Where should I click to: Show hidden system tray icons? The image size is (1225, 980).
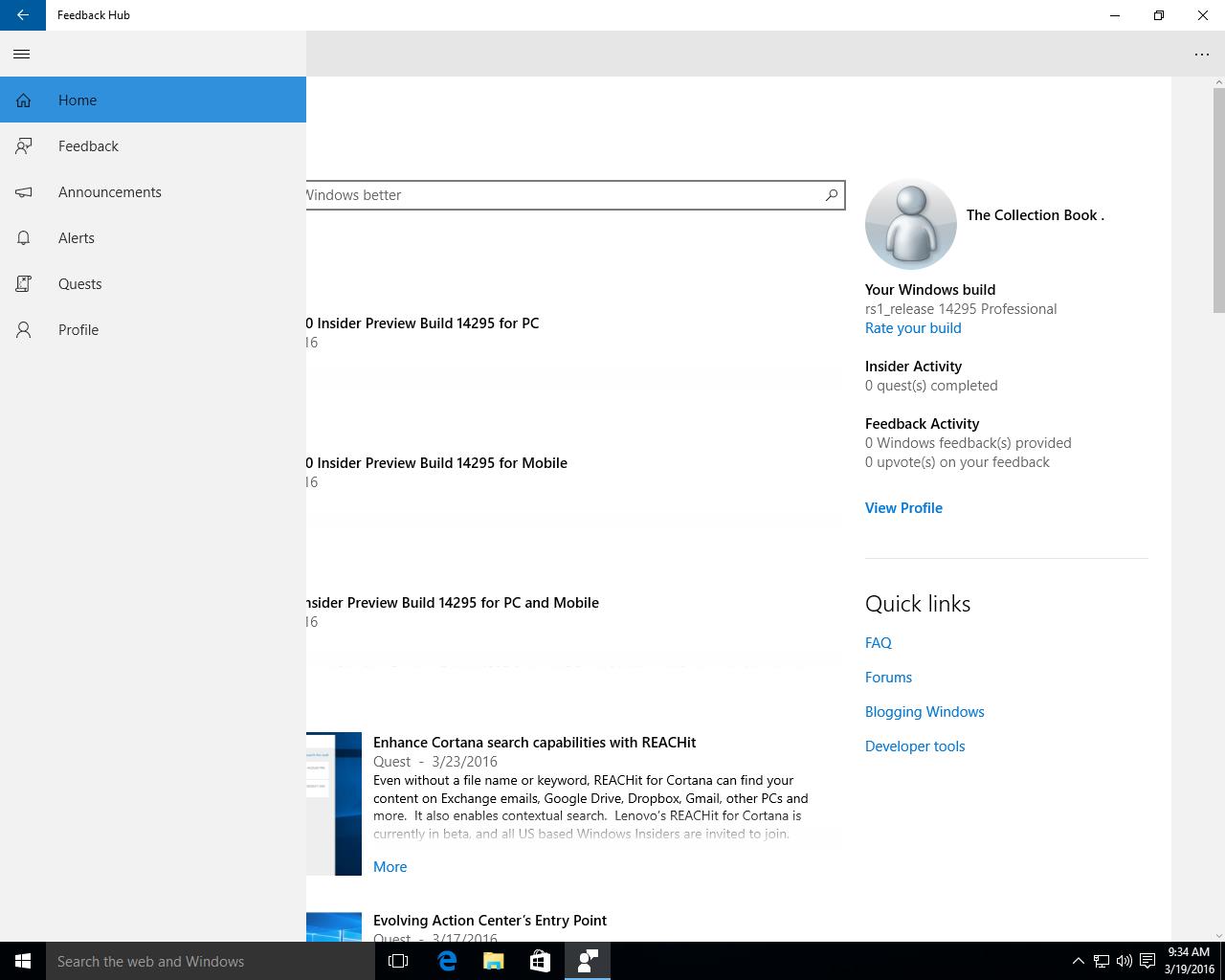point(1078,961)
